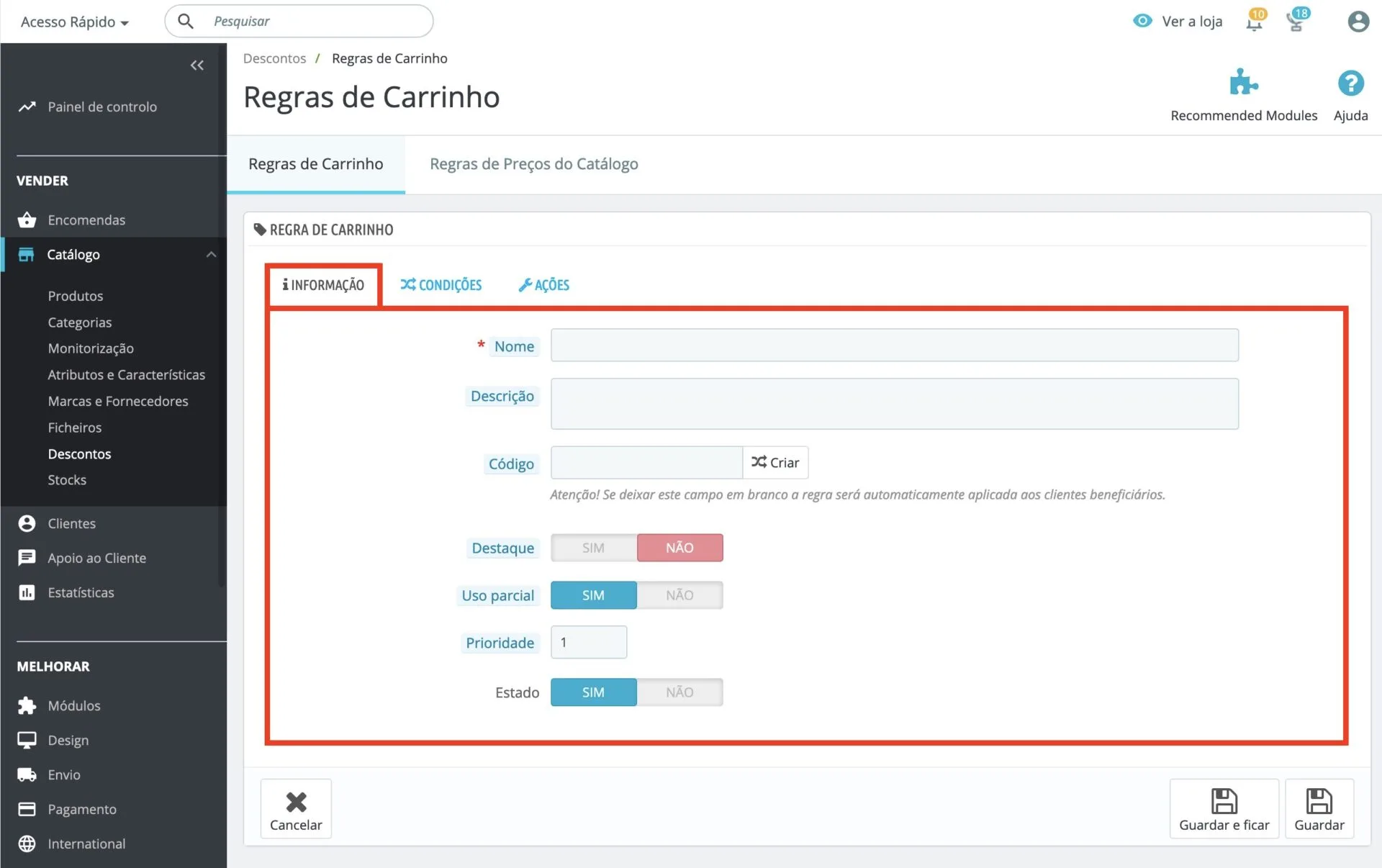Open the Condições tab
Viewport: 1382px width, 868px height.
(441, 285)
